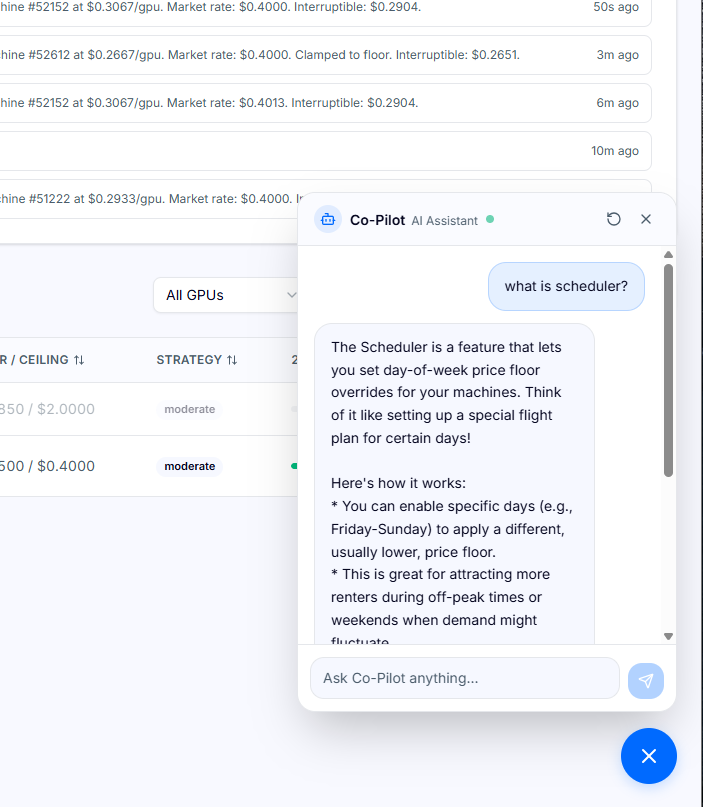Click the log entry for machine #51222

[x=149, y=199]
